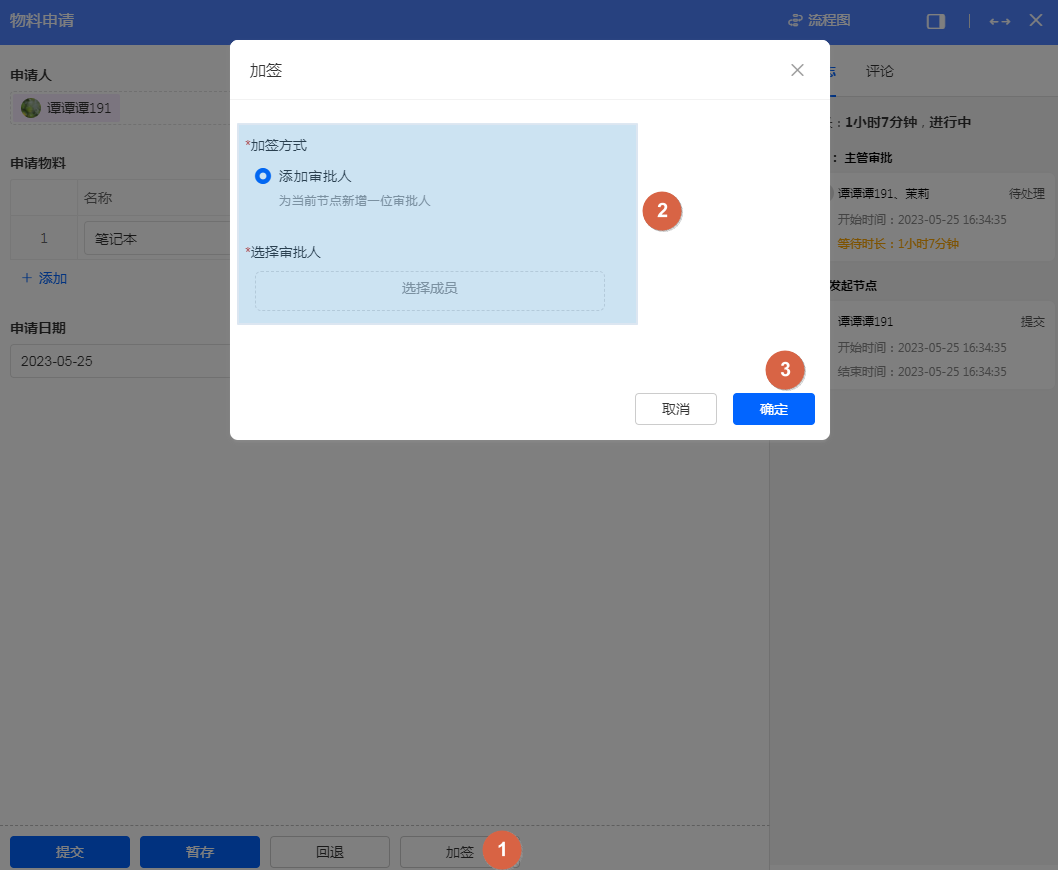The height and width of the screenshot is (870, 1058).
Task: Click the 提交 submit button
Action: pos(70,852)
